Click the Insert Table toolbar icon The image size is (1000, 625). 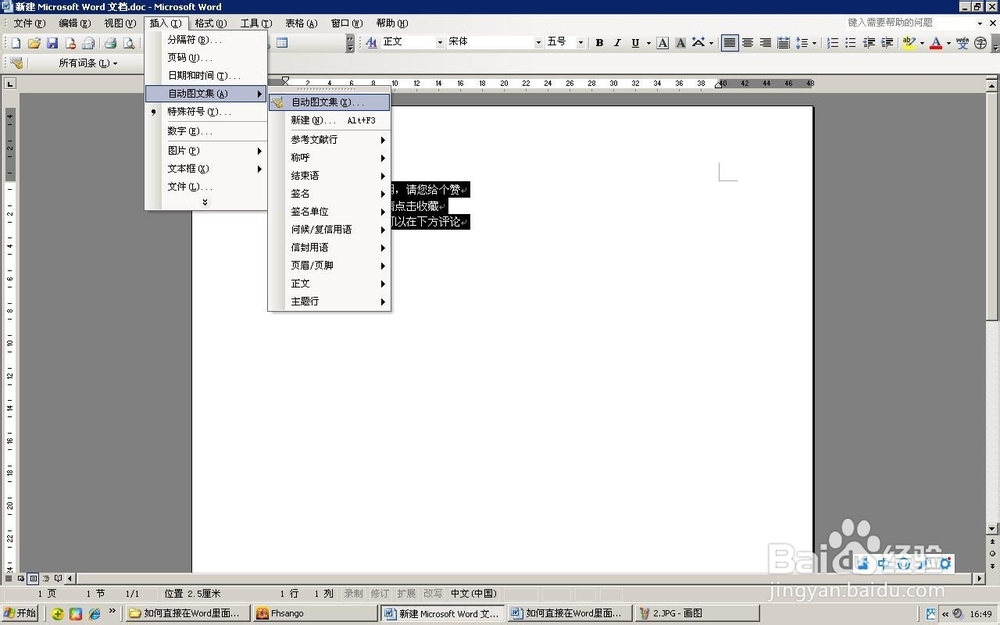point(282,43)
